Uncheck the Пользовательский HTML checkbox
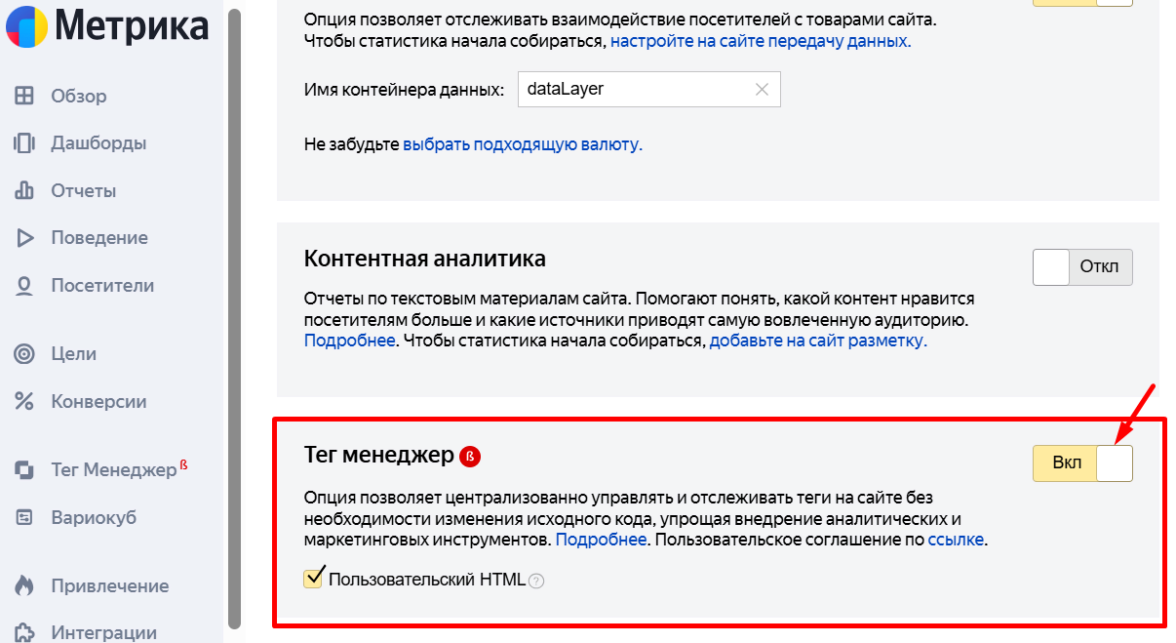The width and height of the screenshot is (1176, 643). tap(314, 578)
